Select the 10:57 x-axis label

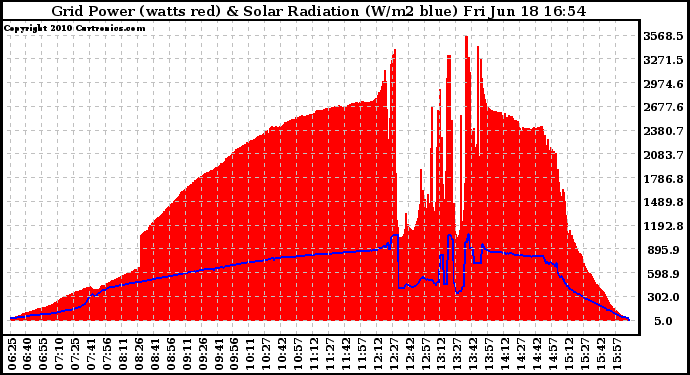[x=298, y=353]
